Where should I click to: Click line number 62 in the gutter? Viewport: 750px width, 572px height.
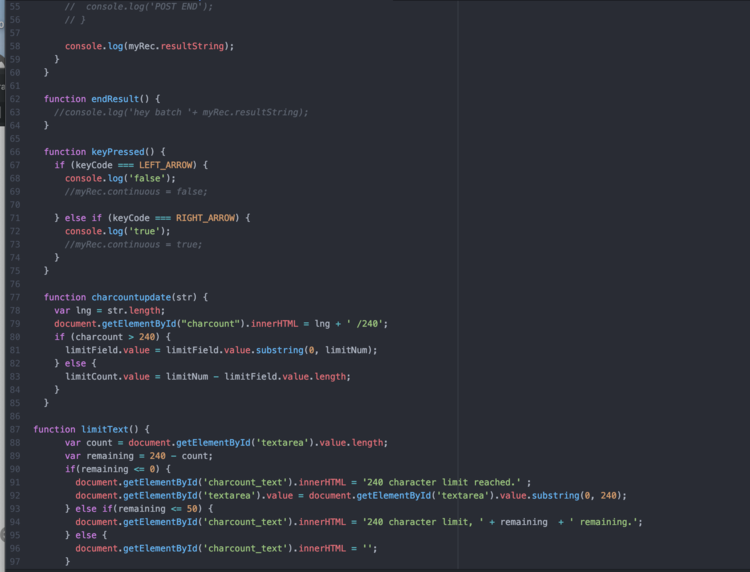click(x=15, y=99)
